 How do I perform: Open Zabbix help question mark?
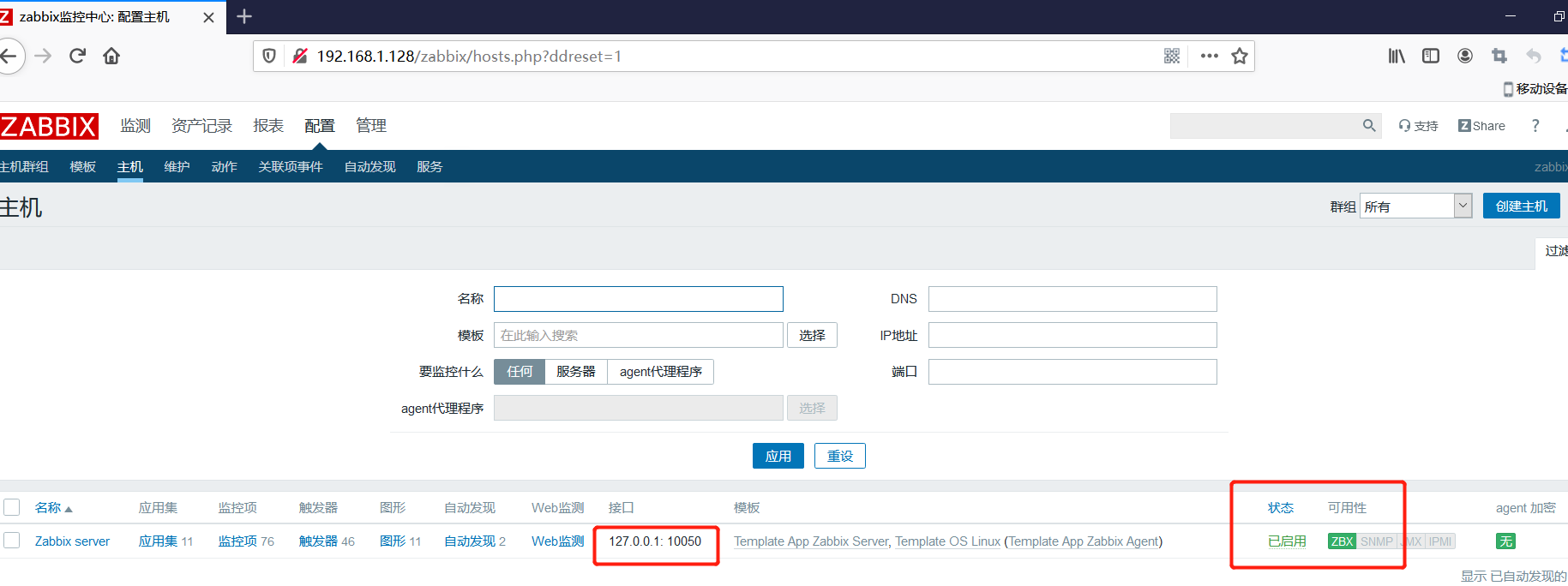(1535, 126)
